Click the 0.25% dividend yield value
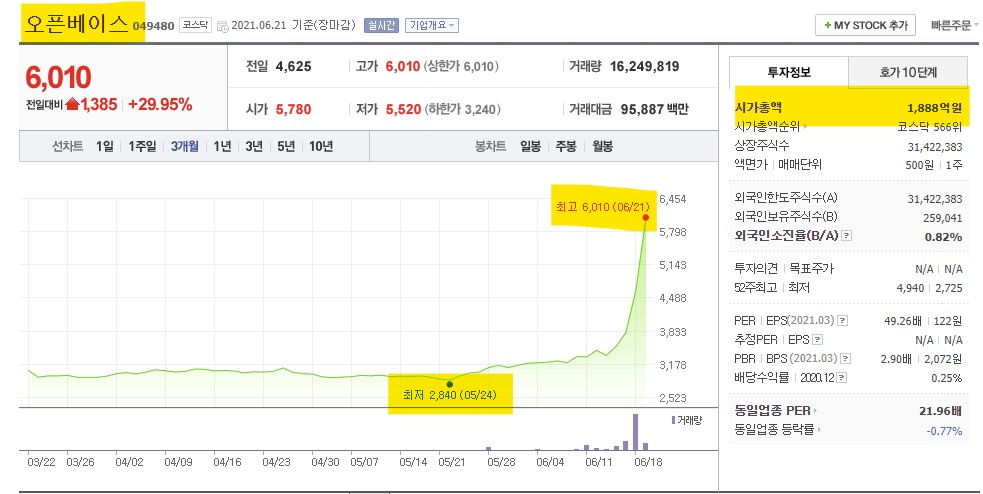Screen dimensions: 983x494 pos(947,378)
